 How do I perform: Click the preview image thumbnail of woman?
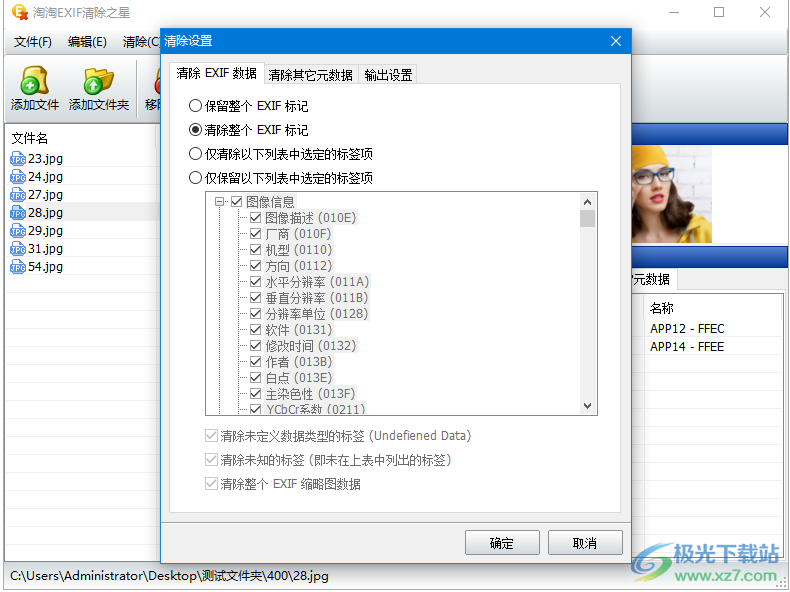click(671, 195)
